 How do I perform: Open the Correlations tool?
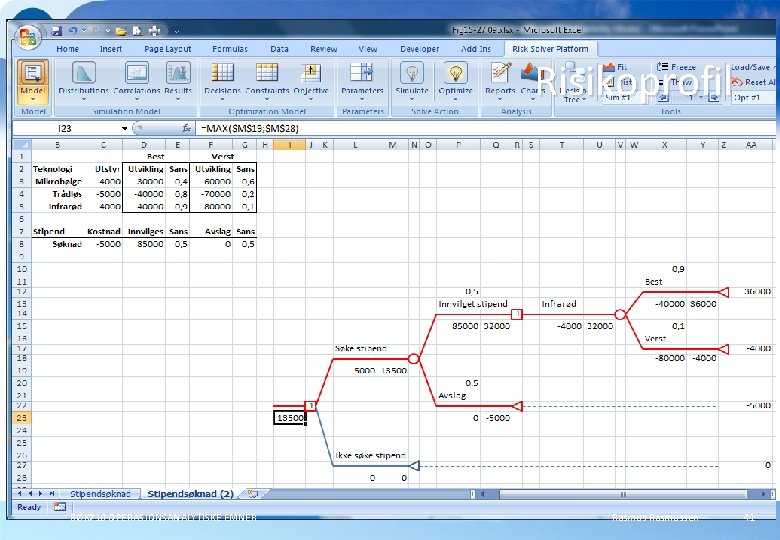pyautogui.click(x=137, y=80)
